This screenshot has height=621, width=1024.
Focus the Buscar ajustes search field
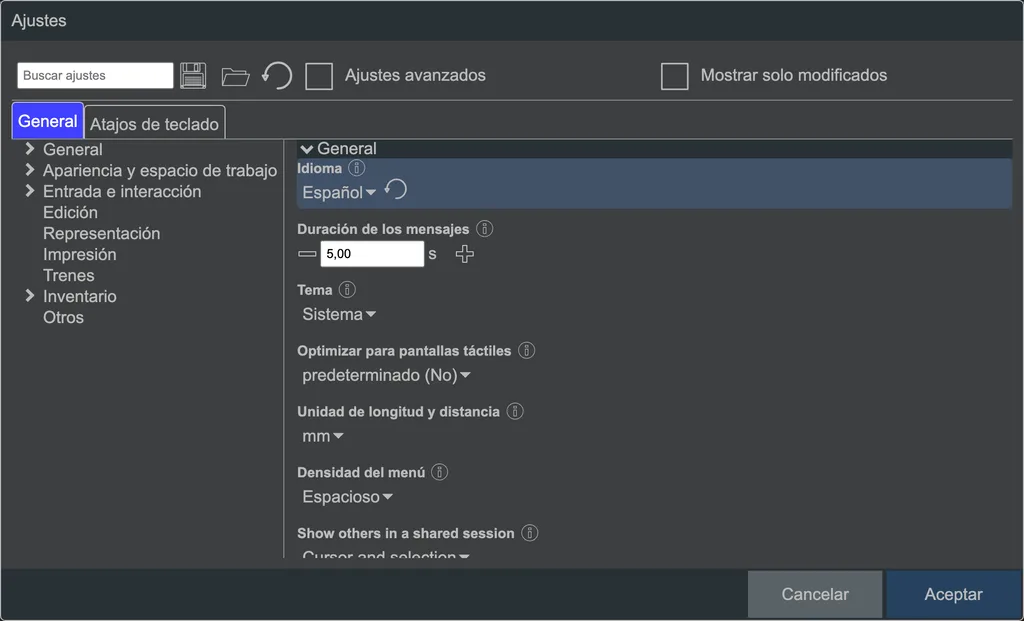(95, 76)
